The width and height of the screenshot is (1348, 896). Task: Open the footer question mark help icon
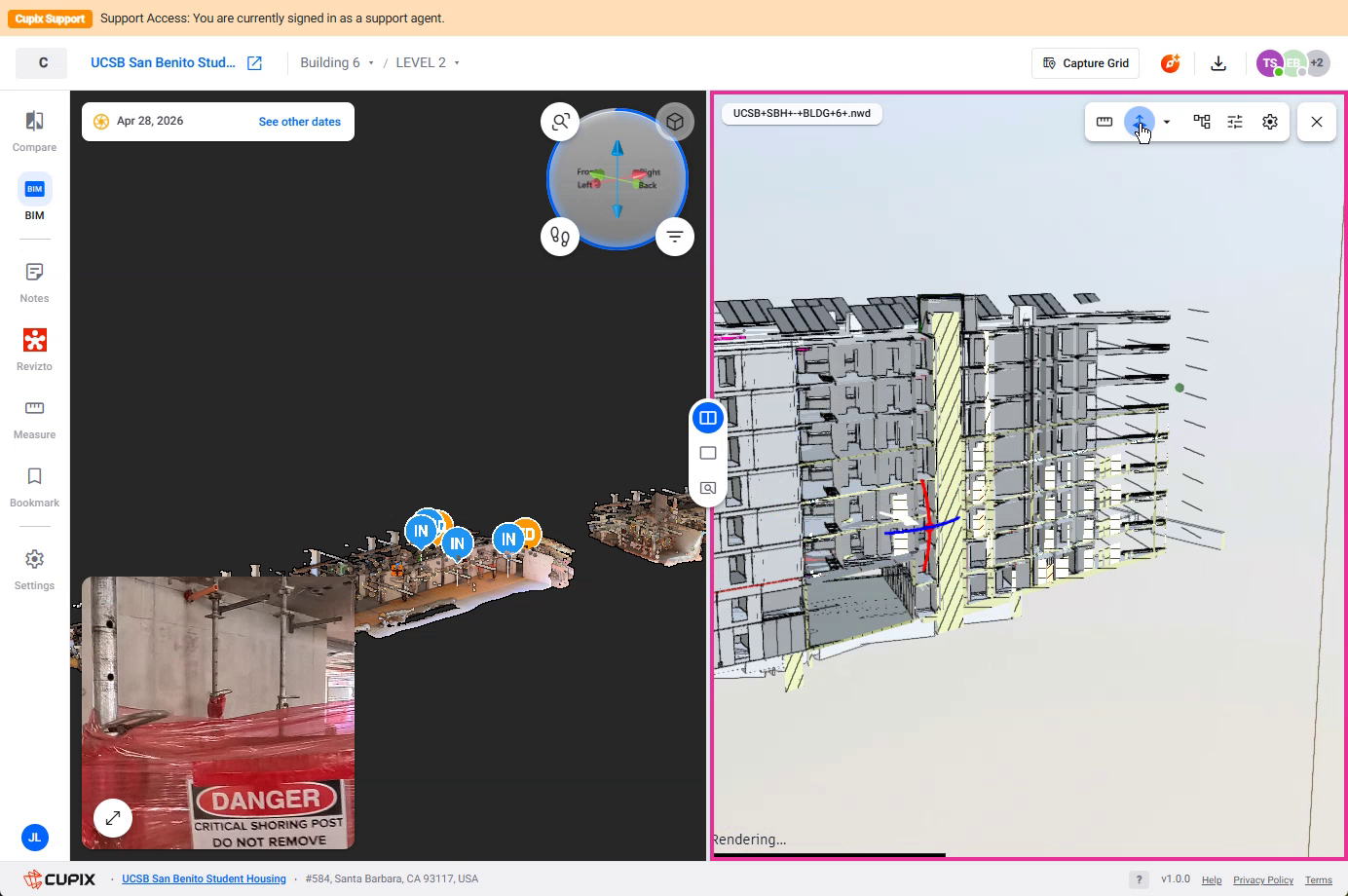coord(1139,879)
